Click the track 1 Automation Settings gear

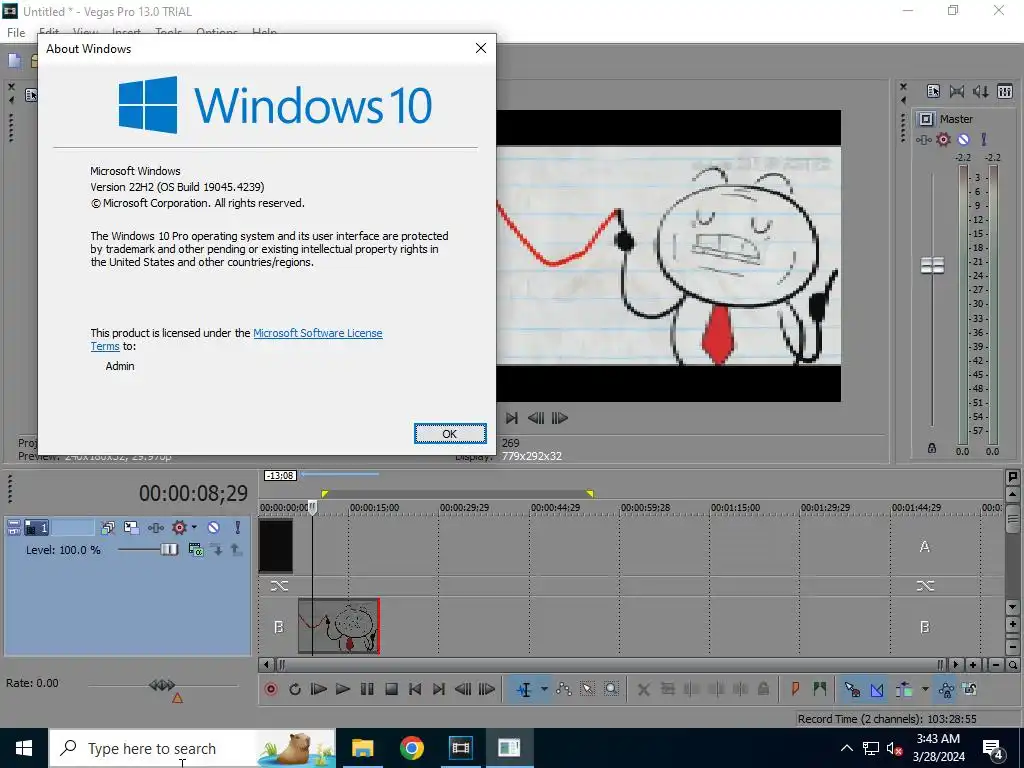179,527
